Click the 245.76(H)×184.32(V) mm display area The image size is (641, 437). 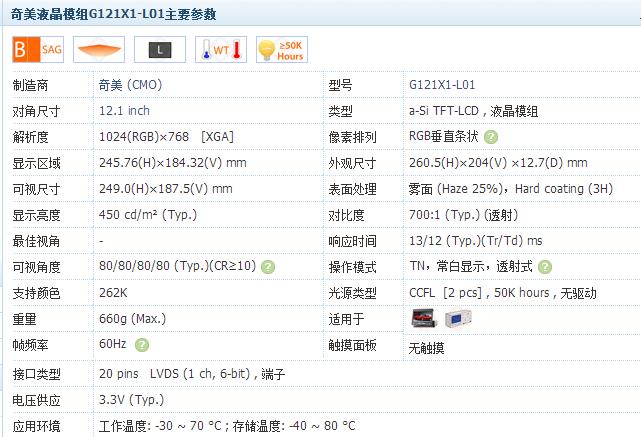(x=173, y=163)
